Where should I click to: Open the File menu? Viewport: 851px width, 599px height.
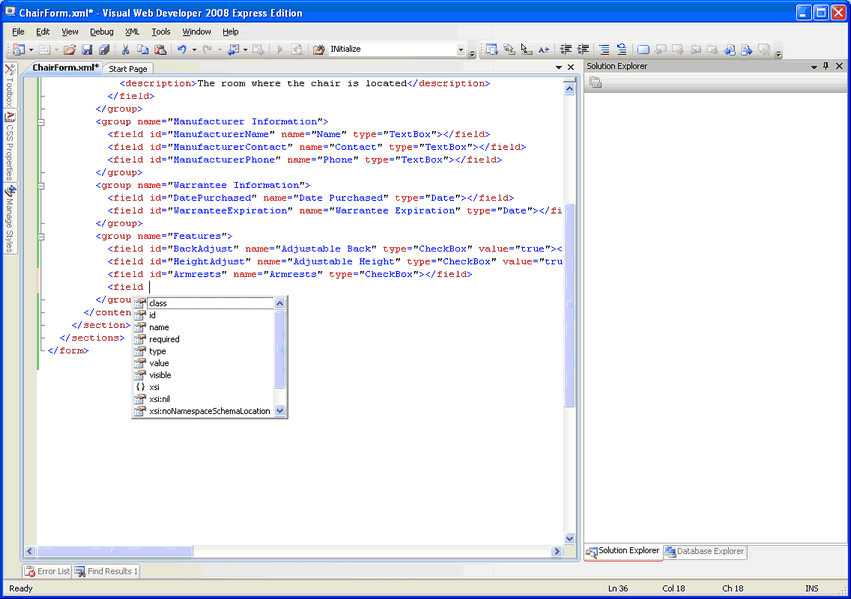18,31
